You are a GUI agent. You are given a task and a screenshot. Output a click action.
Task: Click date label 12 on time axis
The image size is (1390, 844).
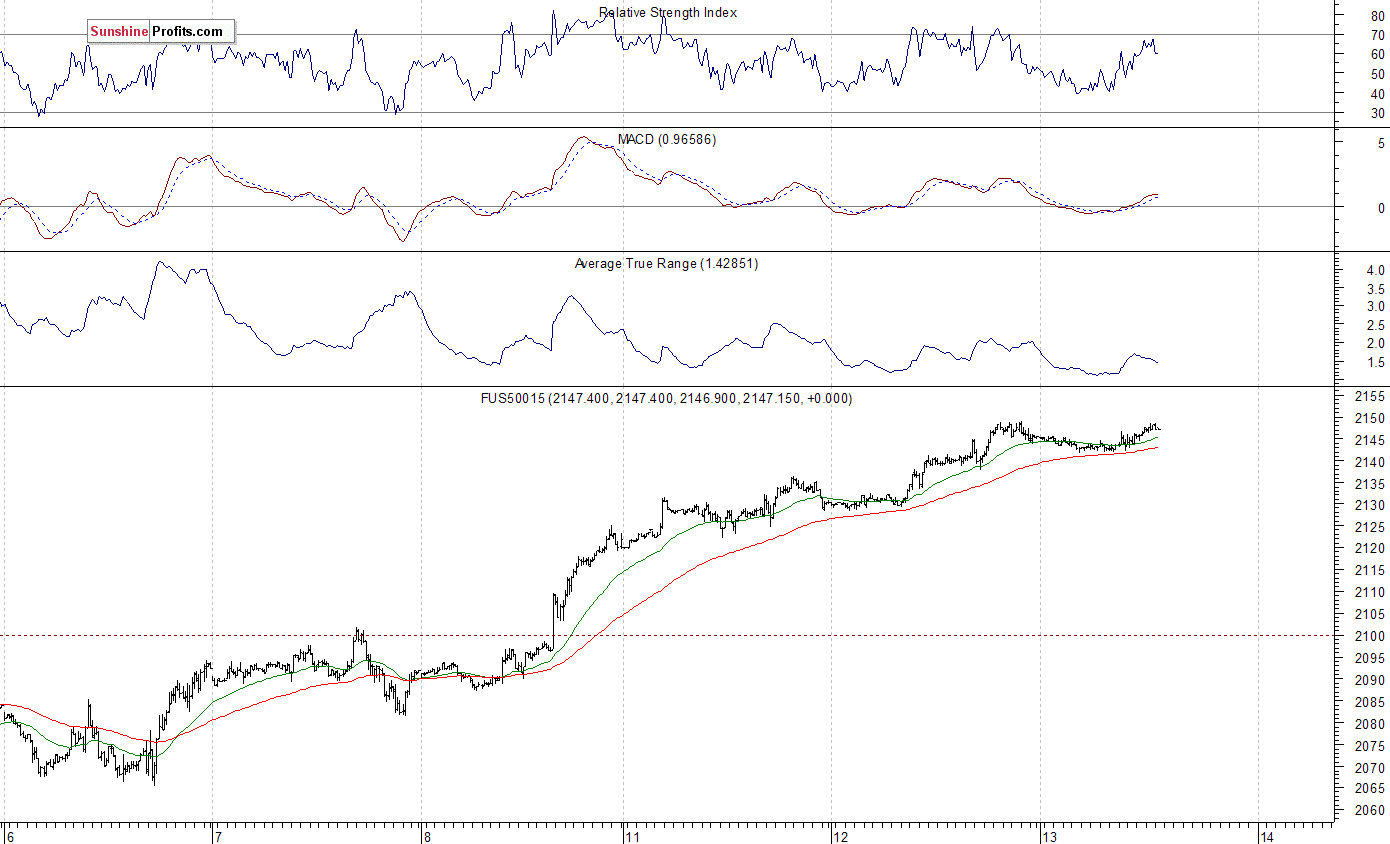[840, 836]
